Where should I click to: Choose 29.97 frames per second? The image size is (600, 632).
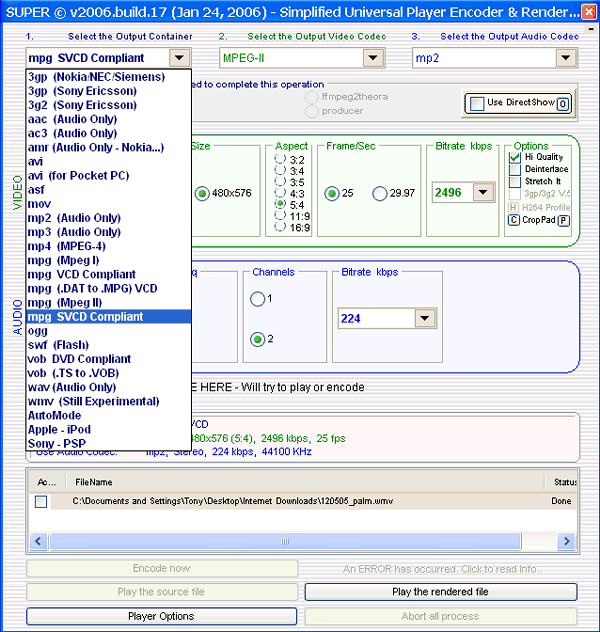point(380,194)
